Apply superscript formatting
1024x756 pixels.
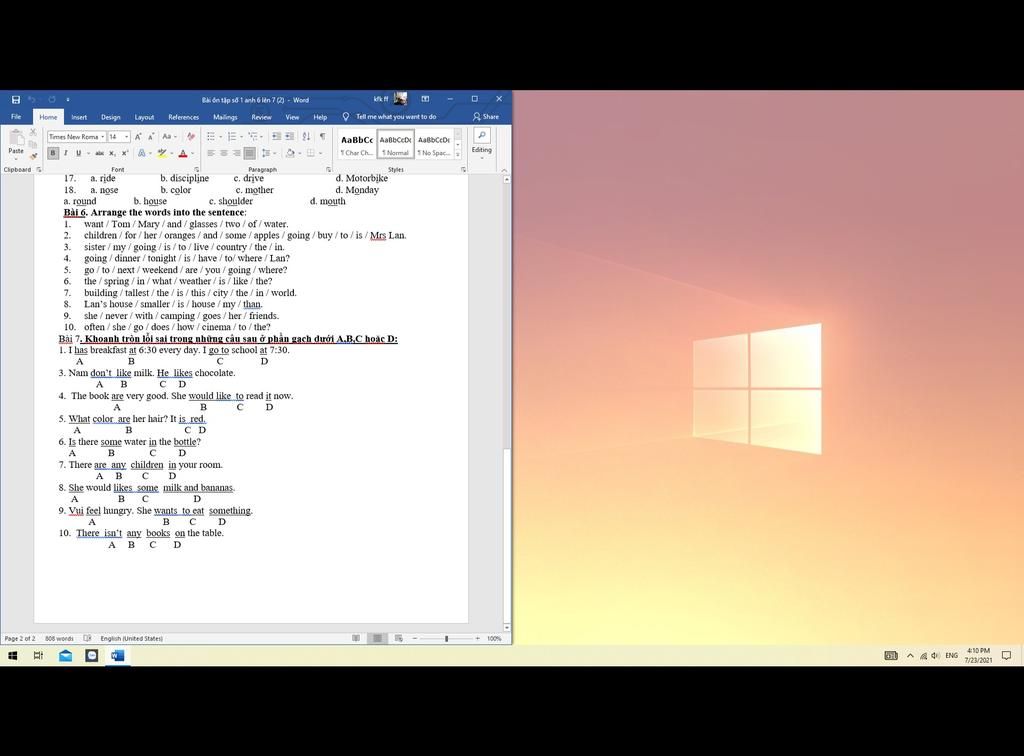tap(125, 153)
